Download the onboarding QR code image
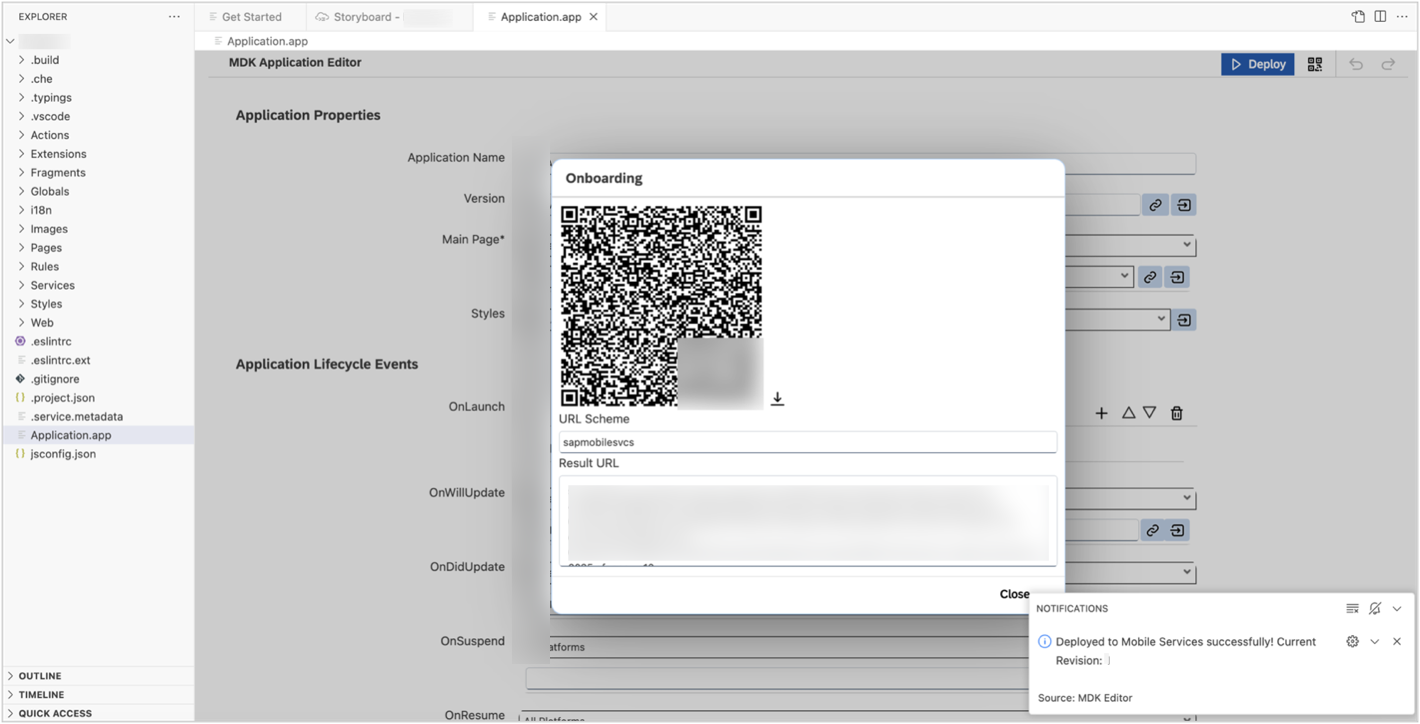 (777, 399)
